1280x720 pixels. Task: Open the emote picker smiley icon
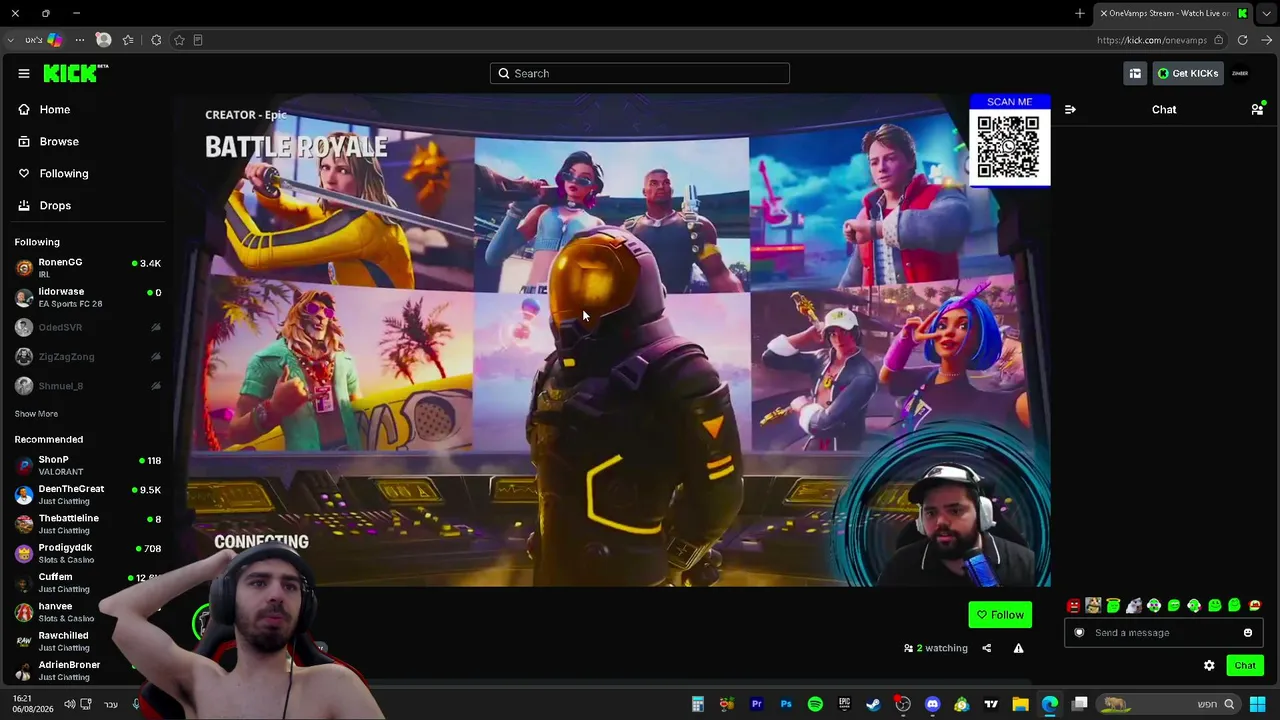pos(1248,633)
